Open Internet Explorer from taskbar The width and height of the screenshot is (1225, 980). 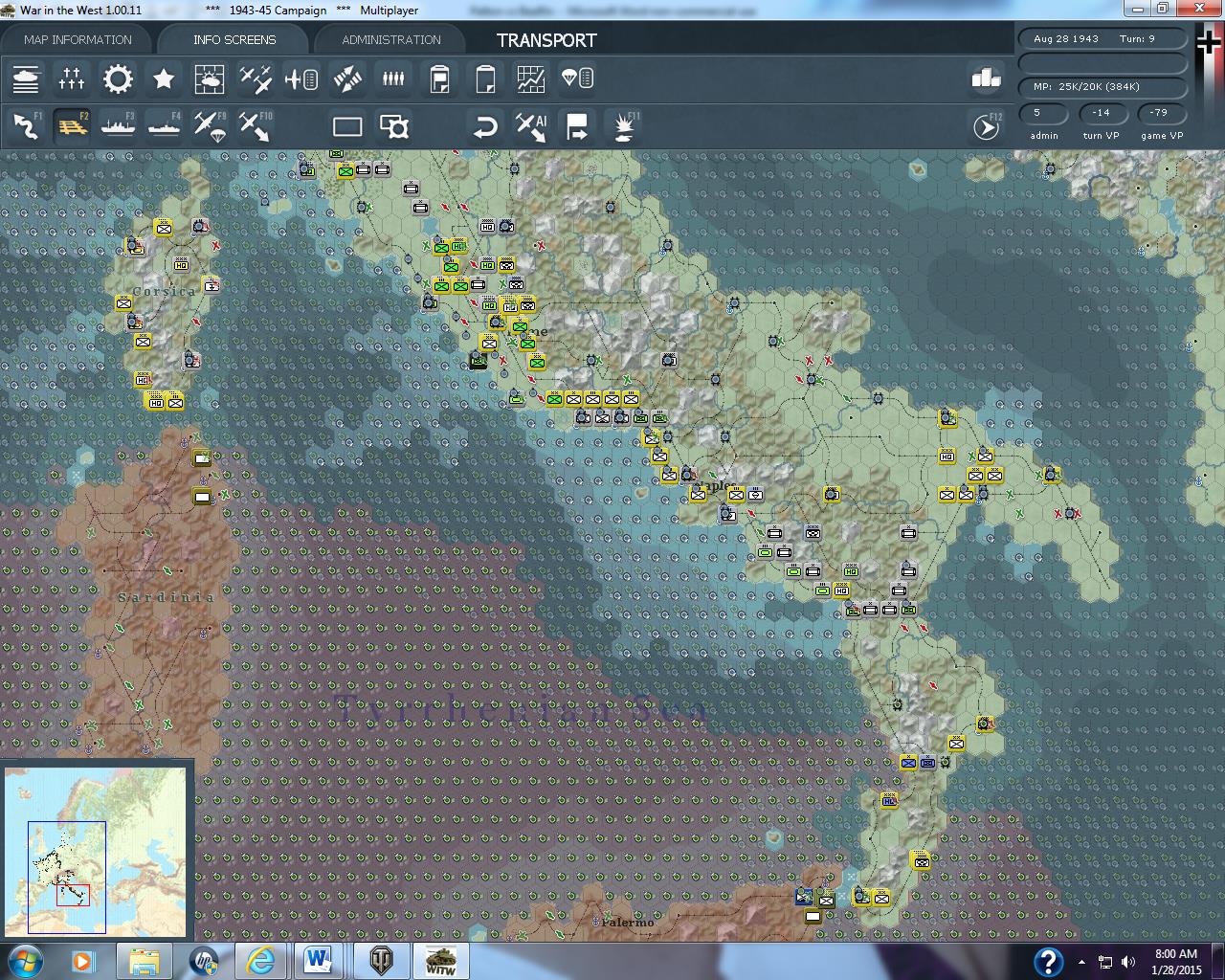261,961
